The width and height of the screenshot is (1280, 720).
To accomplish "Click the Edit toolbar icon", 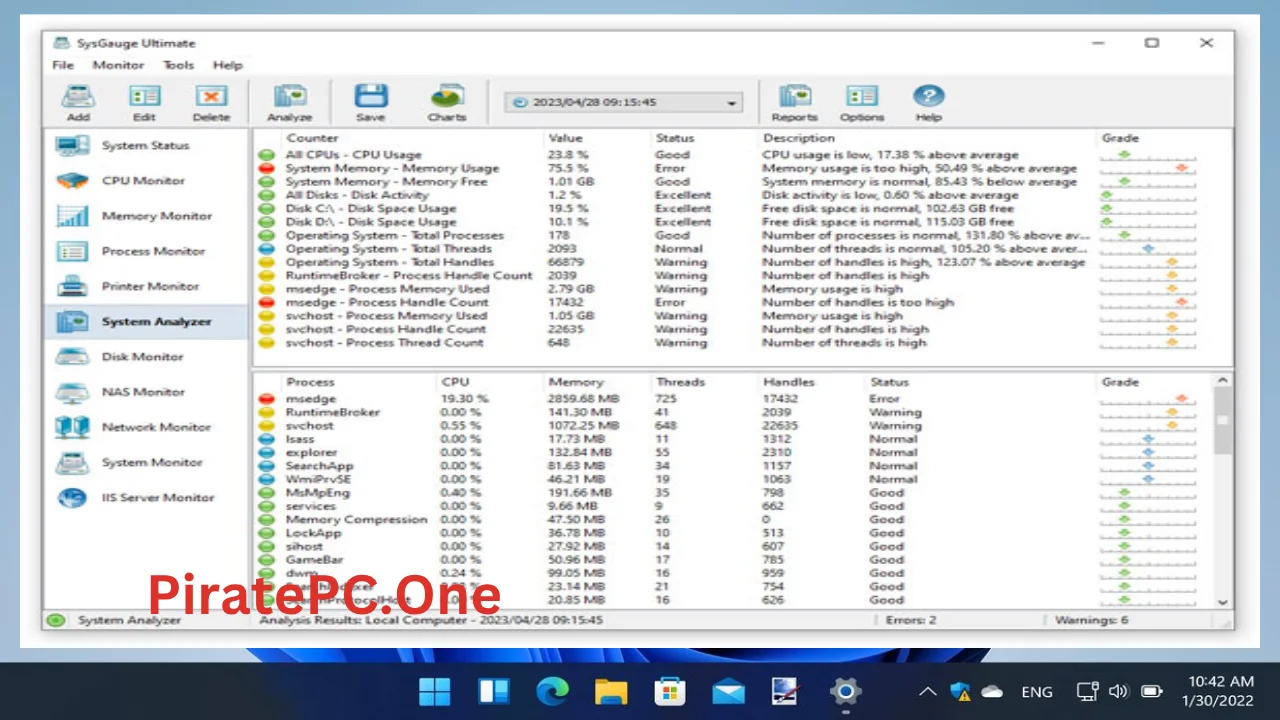I will click(145, 102).
